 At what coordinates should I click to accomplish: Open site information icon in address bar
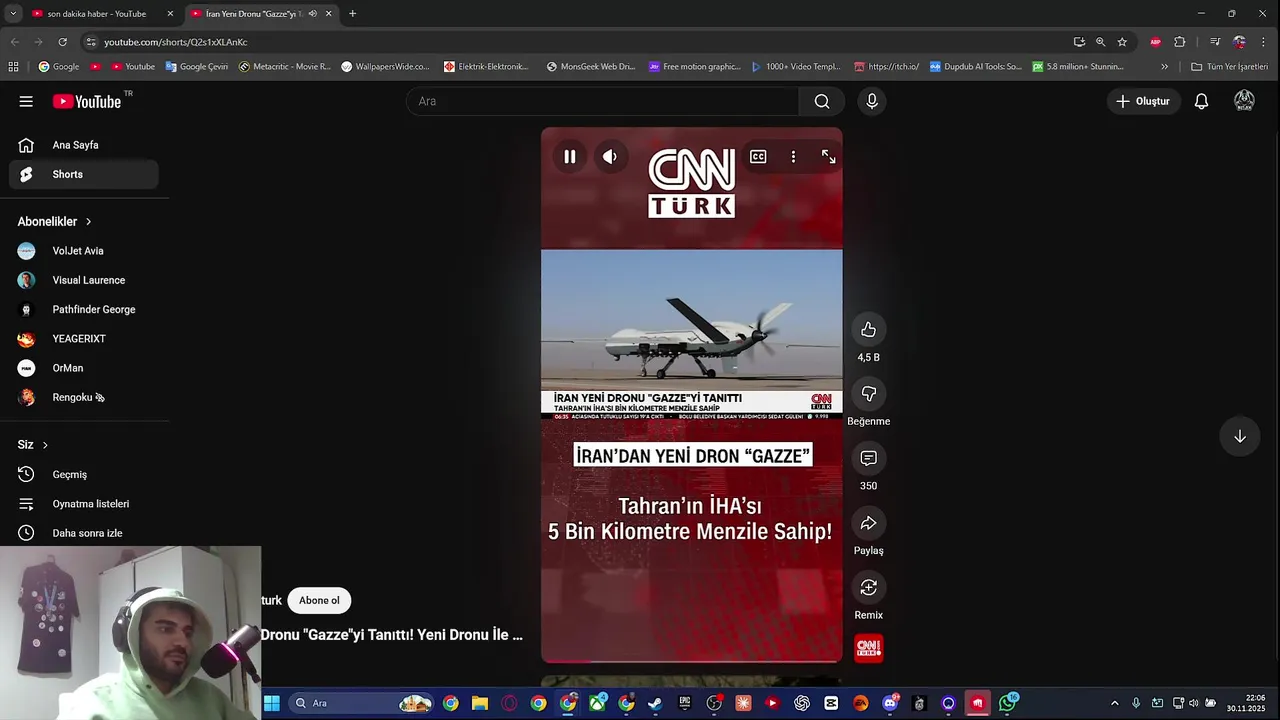[x=90, y=42]
